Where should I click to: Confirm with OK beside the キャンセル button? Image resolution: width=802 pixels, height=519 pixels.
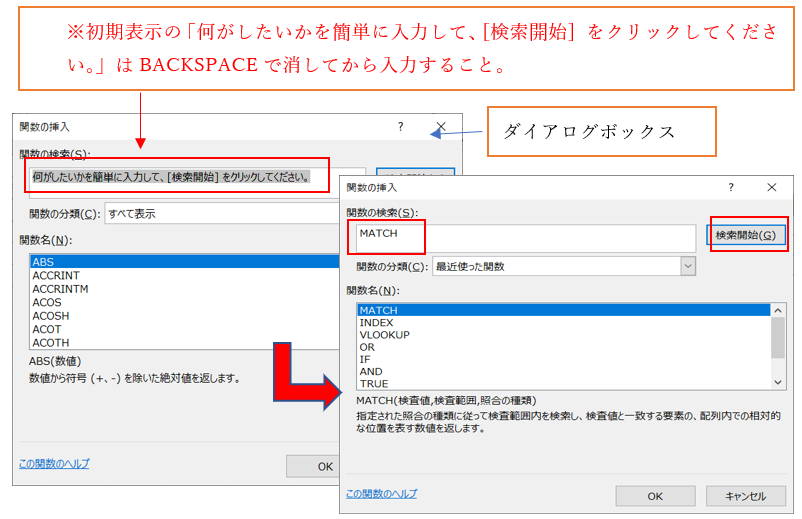(x=655, y=496)
